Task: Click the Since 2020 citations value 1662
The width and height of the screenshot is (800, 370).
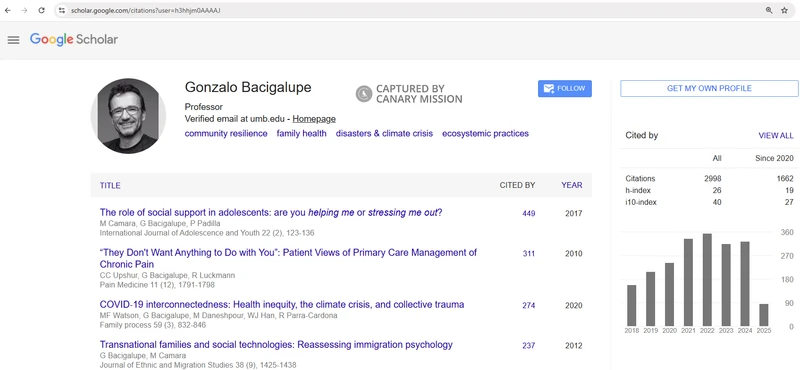Action: [x=785, y=179]
